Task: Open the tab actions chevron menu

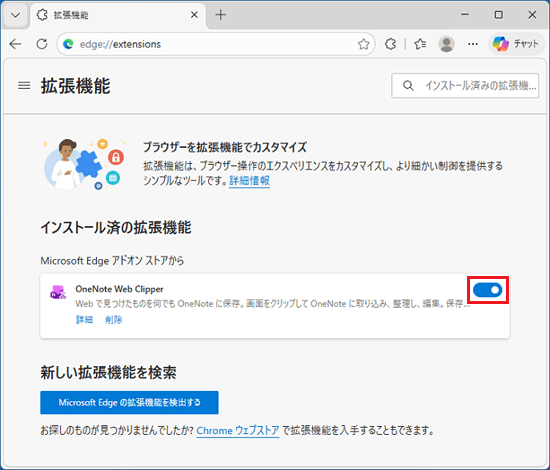Action: (15, 15)
